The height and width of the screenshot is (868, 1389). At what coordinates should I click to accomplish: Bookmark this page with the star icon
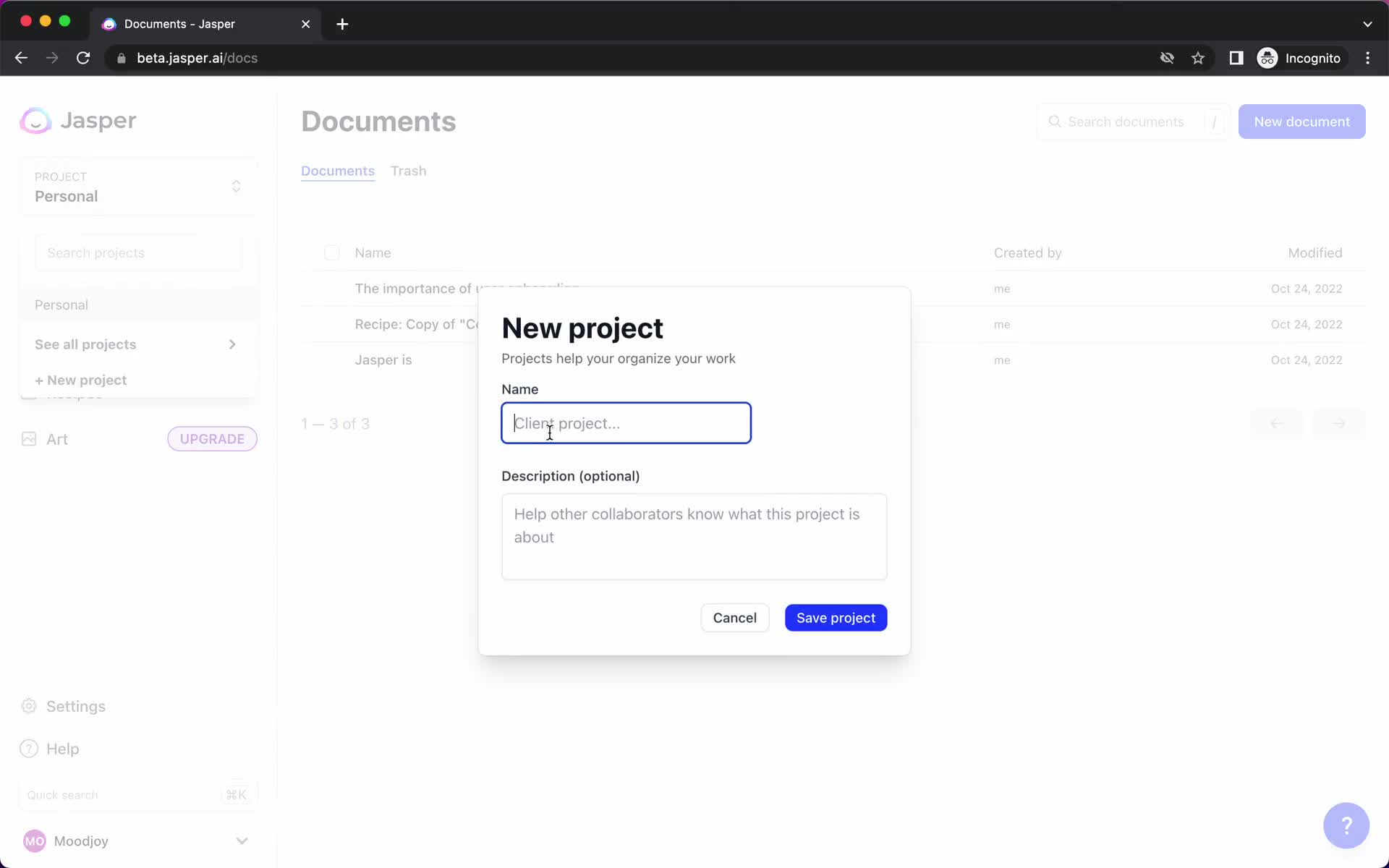1198,58
